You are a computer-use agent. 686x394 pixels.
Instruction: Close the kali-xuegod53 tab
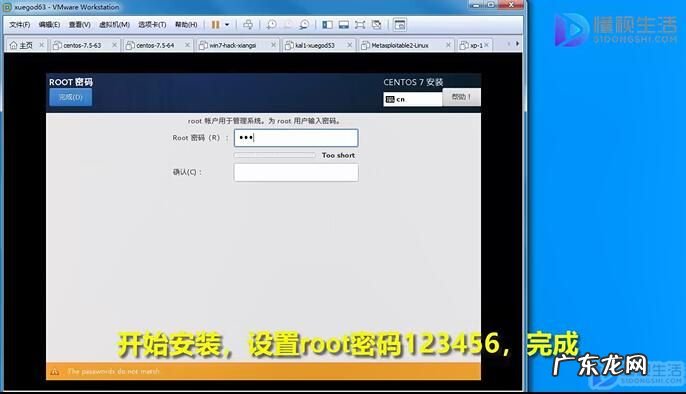(350, 45)
